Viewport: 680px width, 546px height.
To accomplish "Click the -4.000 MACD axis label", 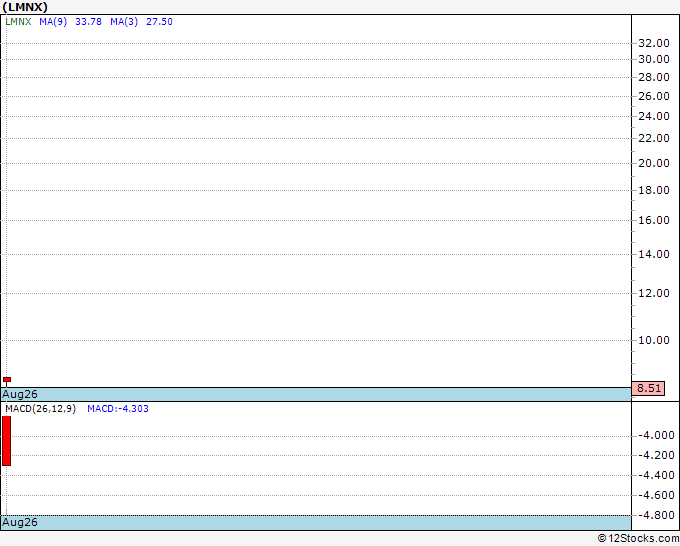I will pos(656,435).
